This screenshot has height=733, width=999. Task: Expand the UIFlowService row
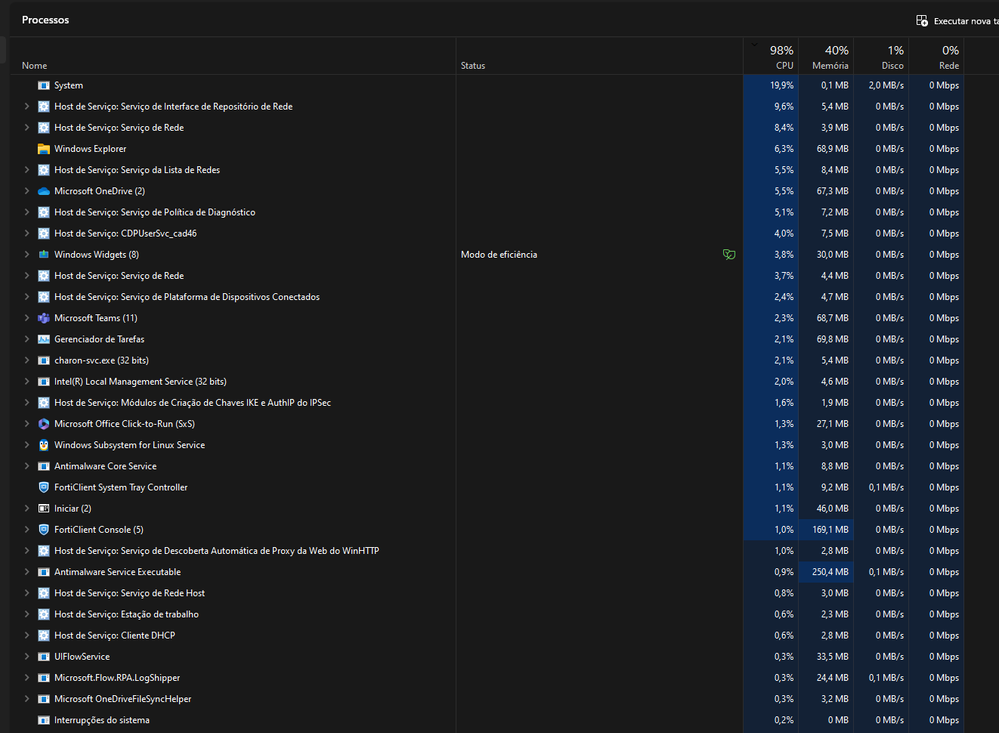click(27, 657)
